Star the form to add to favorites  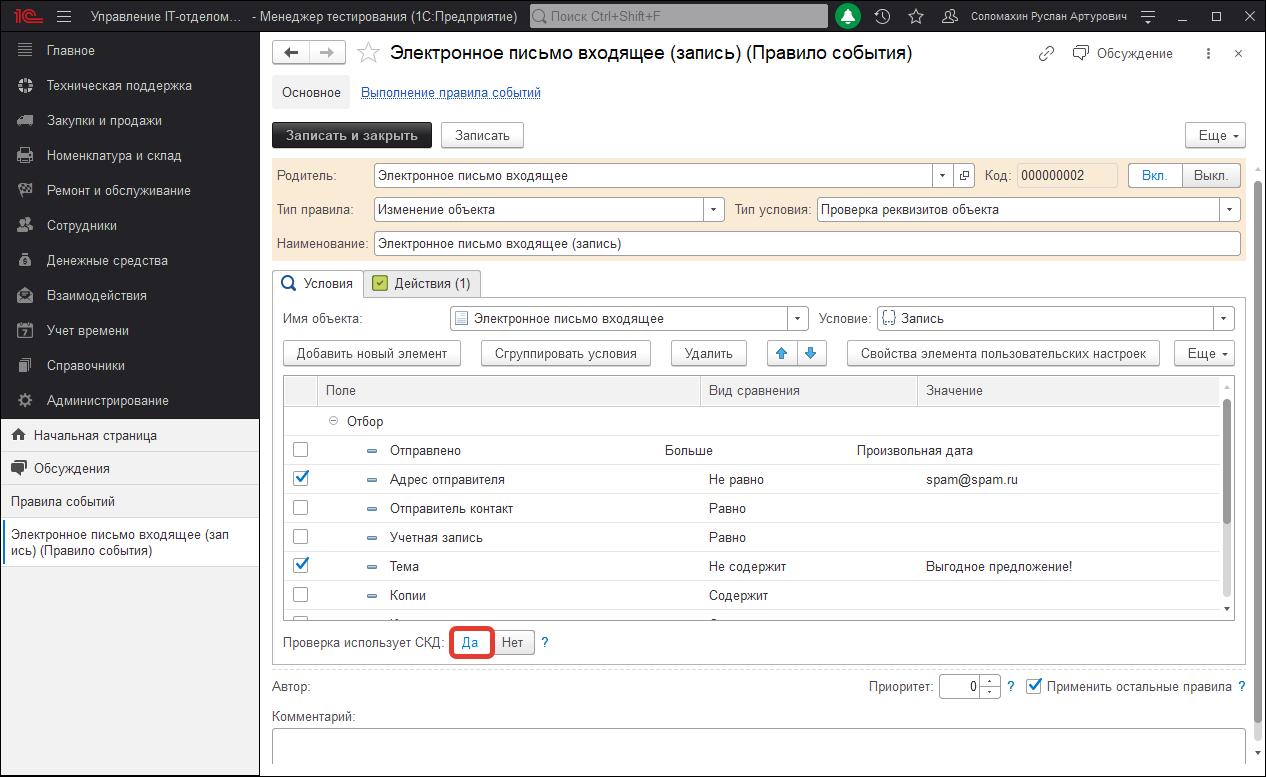click(x=367, y=53)
